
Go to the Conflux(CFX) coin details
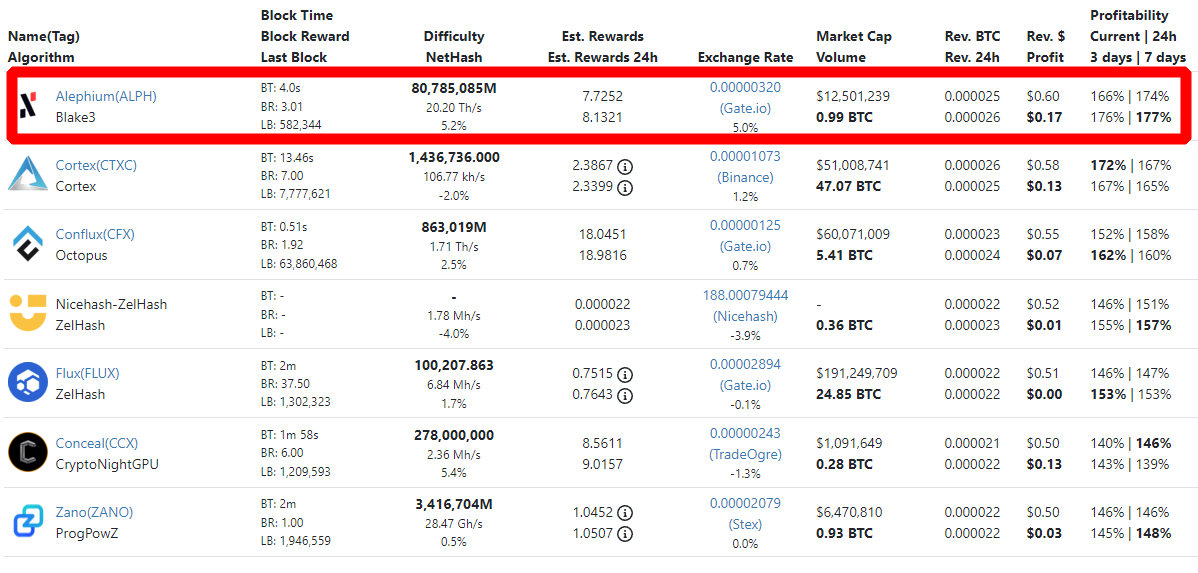[95, 234]
